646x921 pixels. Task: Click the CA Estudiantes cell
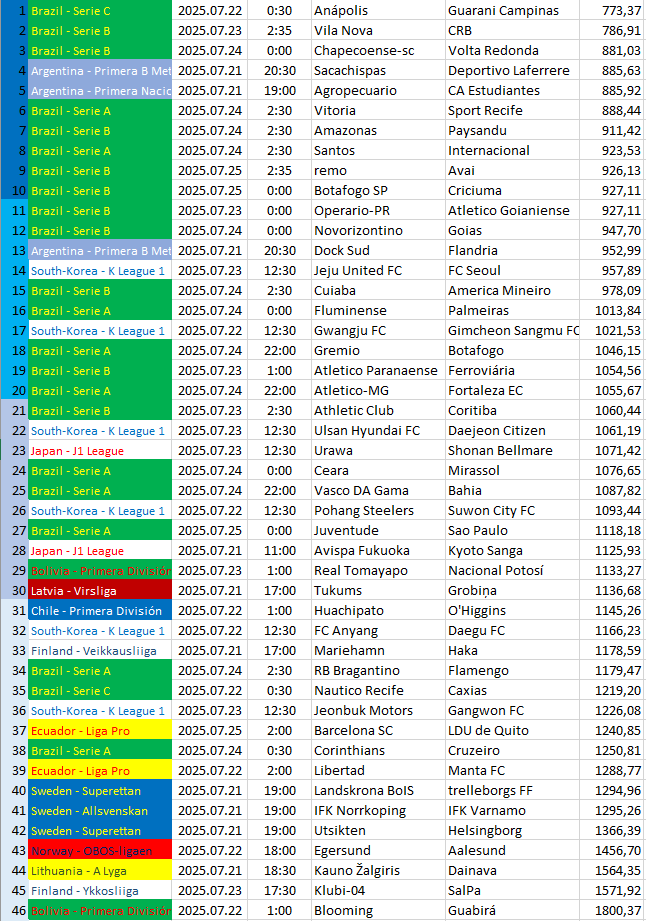point(512,90)
